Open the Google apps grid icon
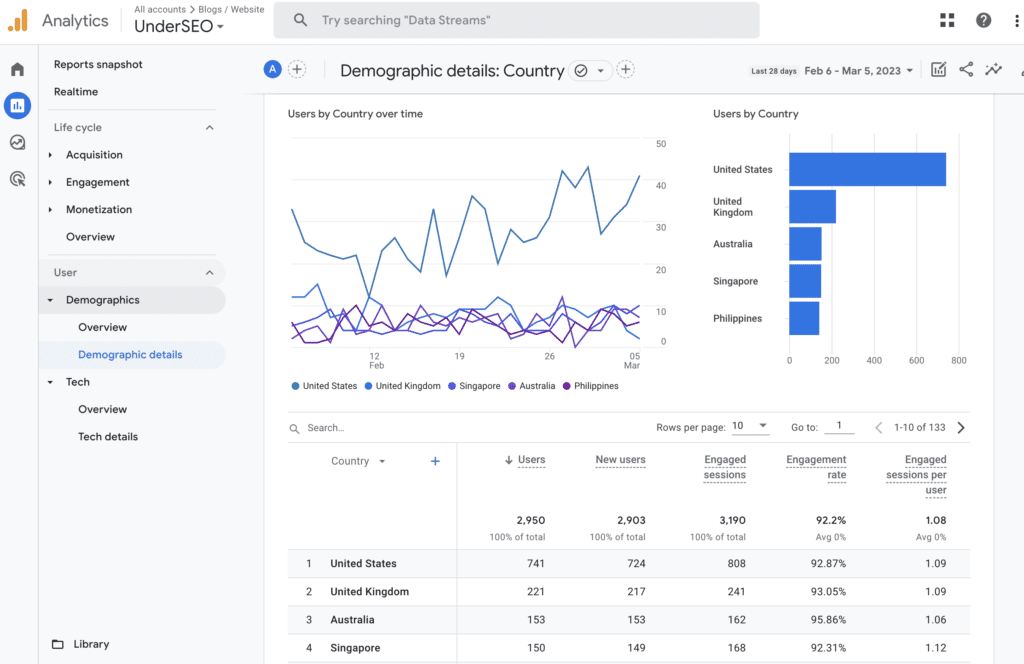The image size is (1024, 664). pos(947,20)
